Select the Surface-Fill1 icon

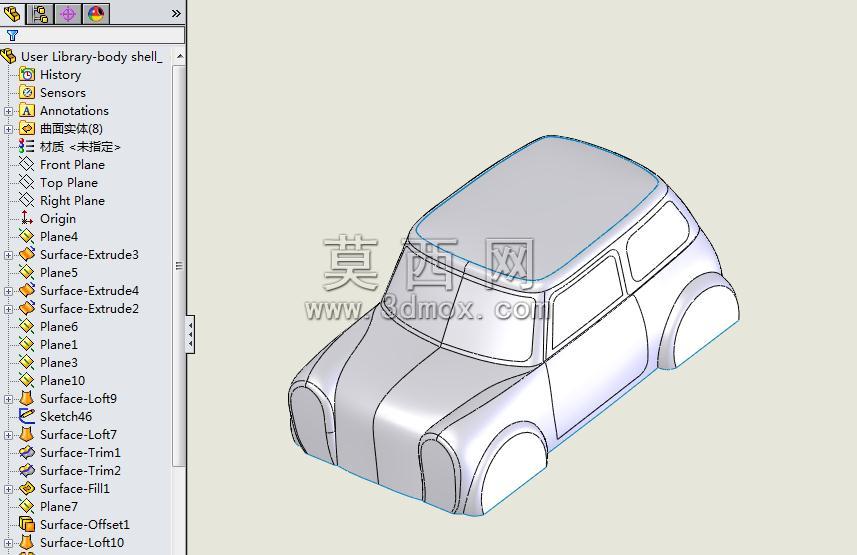tap(27, 488)
